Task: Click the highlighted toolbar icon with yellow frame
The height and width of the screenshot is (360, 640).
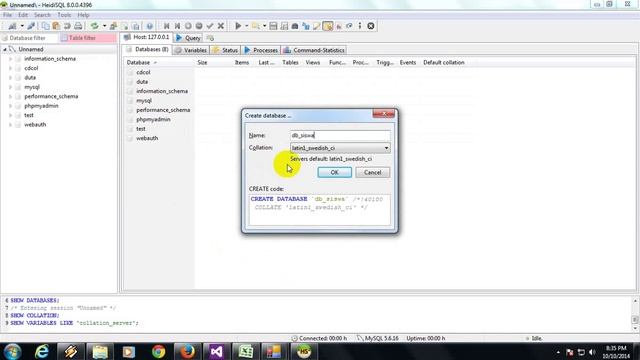Action: pos(327,26)
